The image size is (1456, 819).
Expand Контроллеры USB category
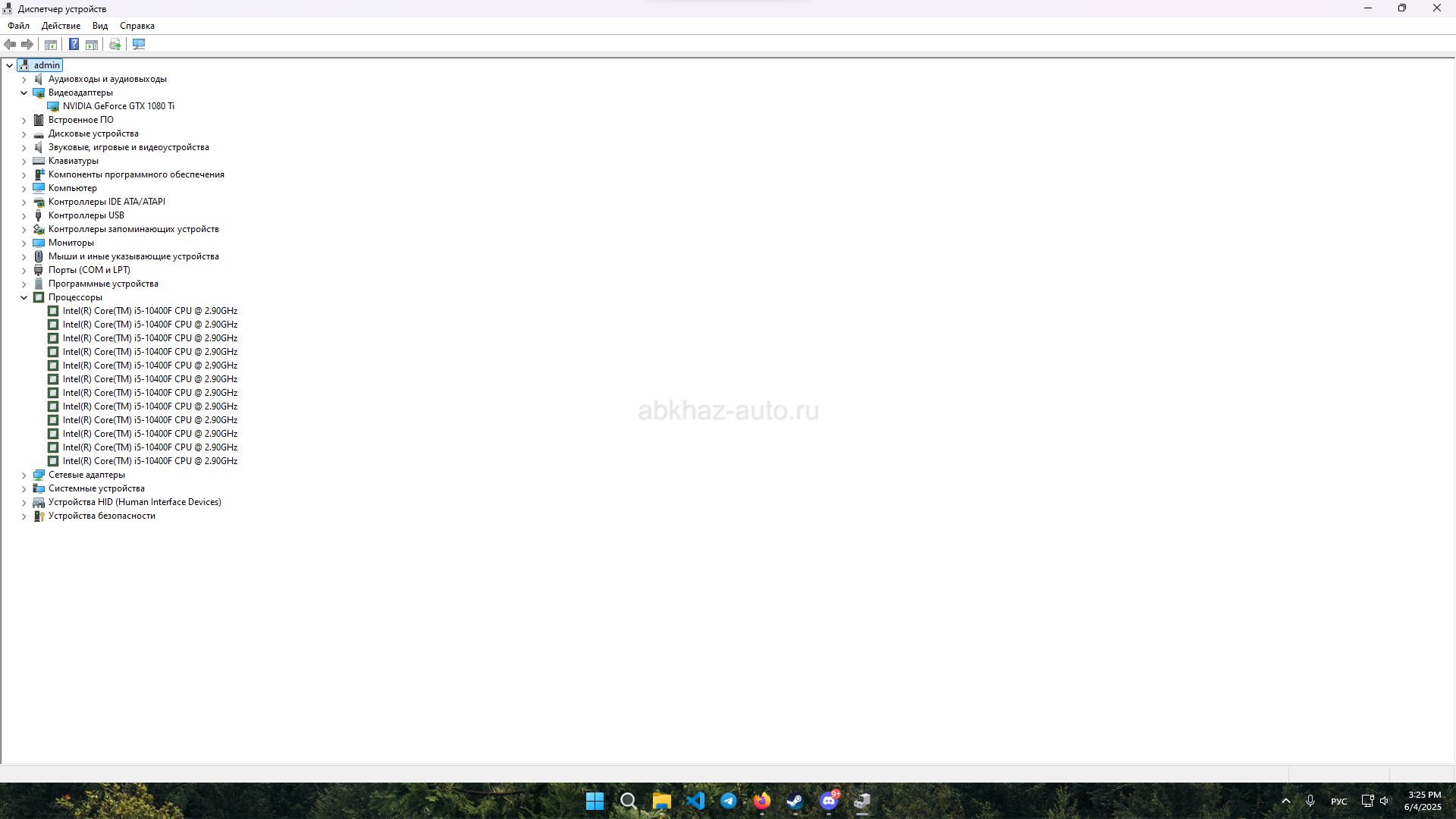coord(24,215)
